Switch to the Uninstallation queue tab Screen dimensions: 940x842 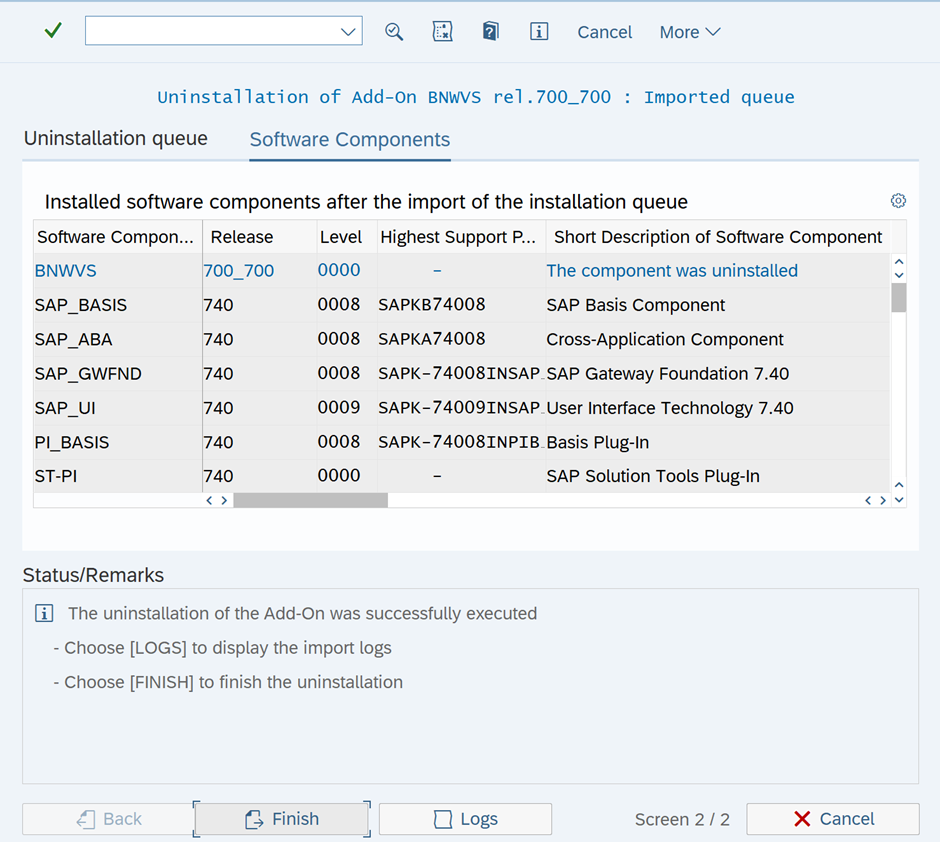(x=116, y=139)
